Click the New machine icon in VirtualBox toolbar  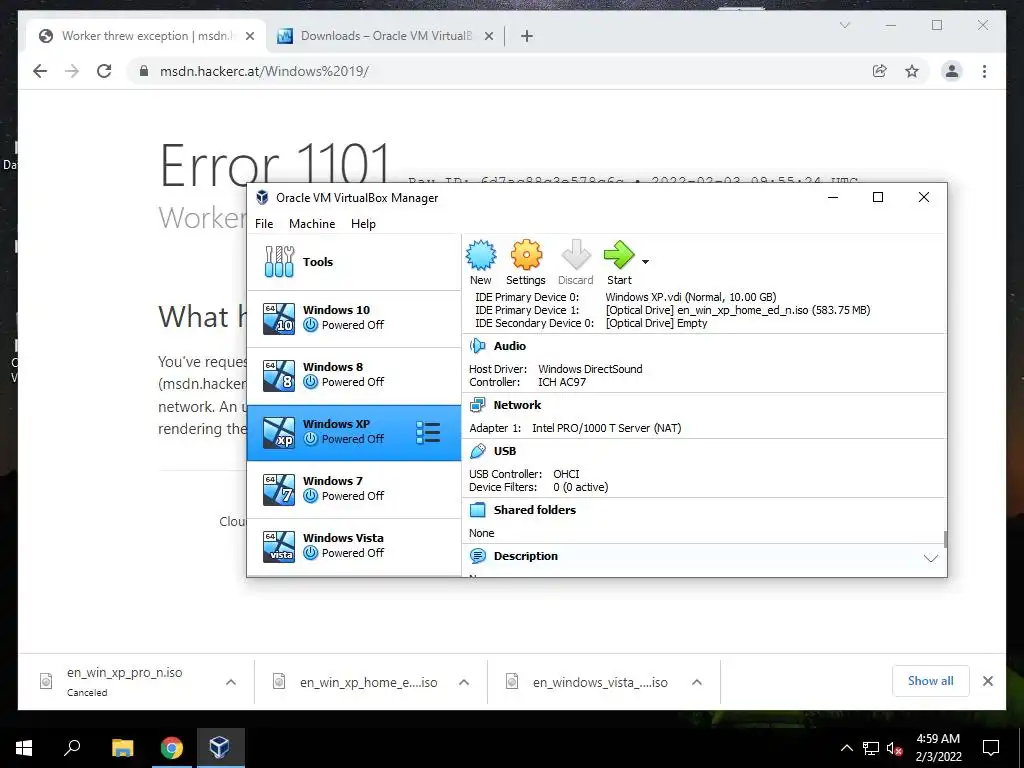481,255
